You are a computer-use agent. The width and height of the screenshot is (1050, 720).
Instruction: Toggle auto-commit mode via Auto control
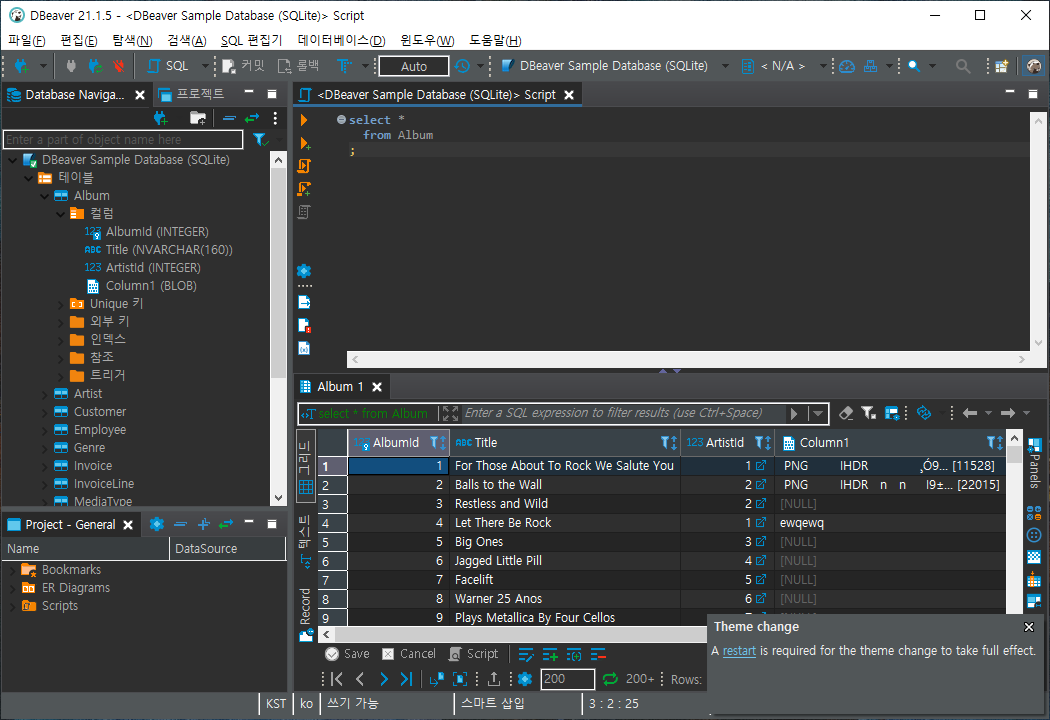[413, 66]
